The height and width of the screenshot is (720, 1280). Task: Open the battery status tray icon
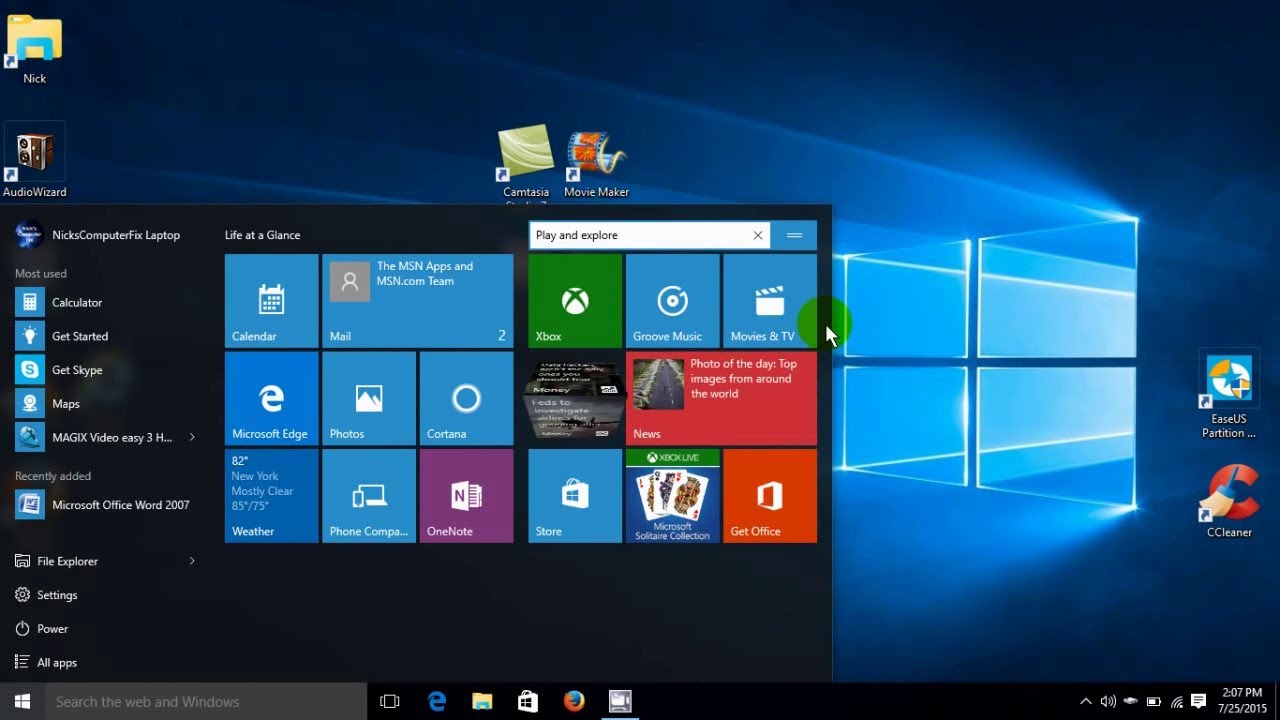pyautogui.click(x=1154, y=701)
